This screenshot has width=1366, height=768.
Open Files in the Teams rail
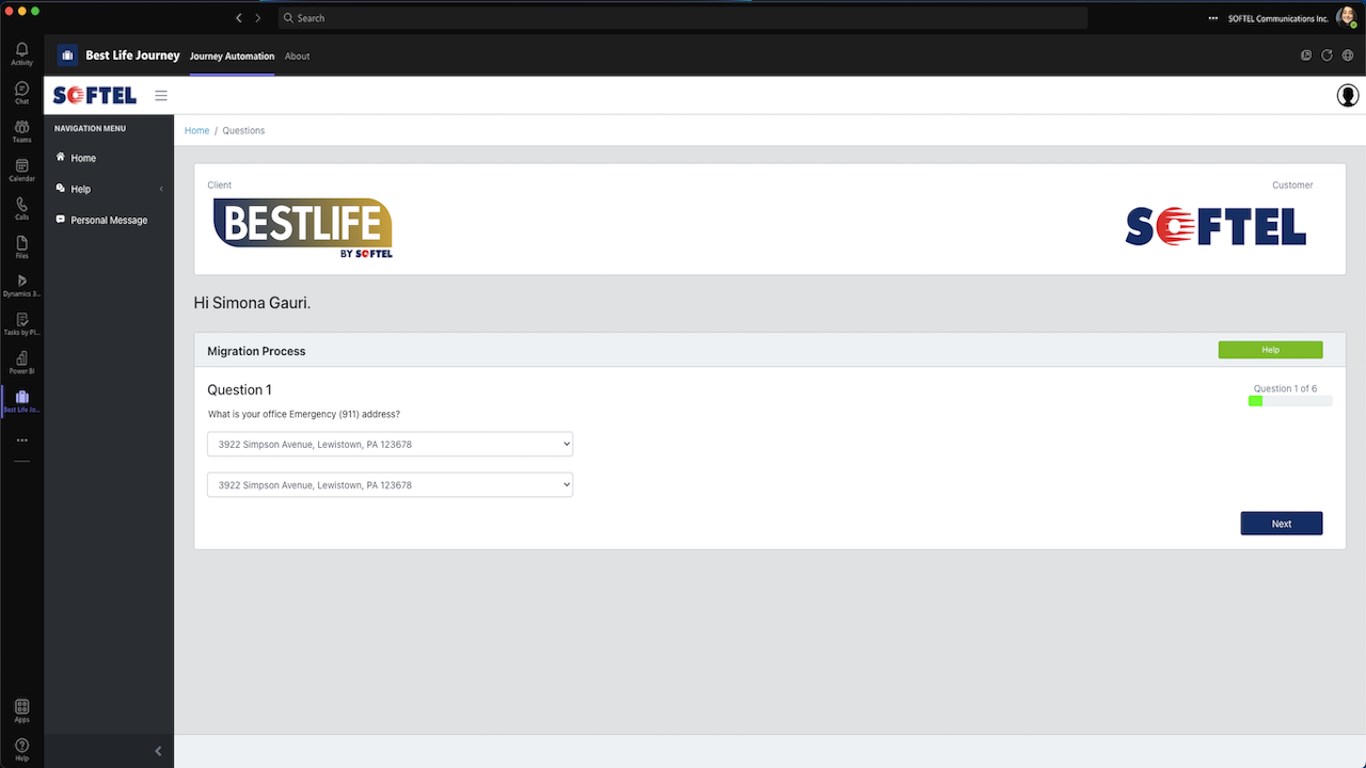[22, 247]
